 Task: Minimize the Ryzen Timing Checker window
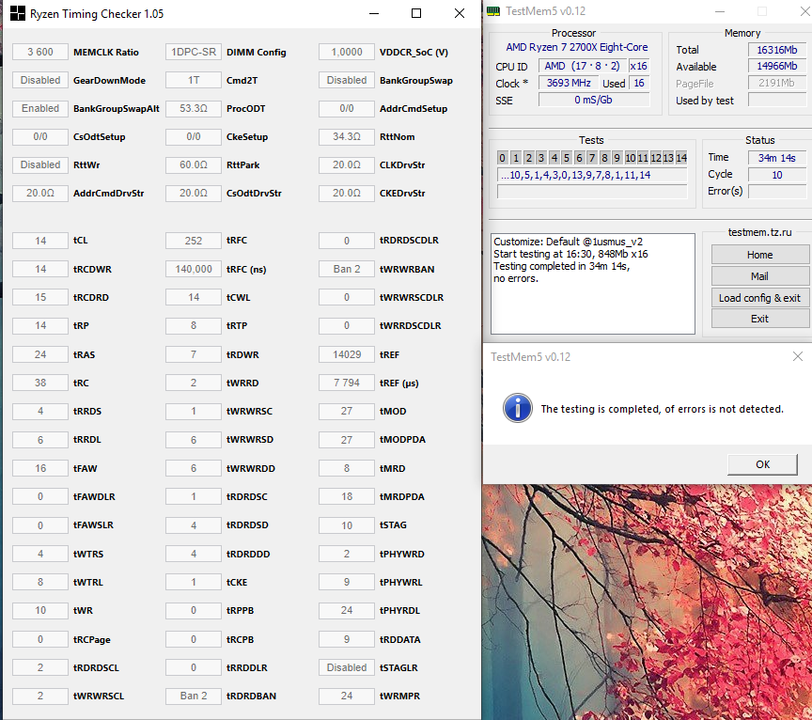pyautogui.click(x=374, y=13)
